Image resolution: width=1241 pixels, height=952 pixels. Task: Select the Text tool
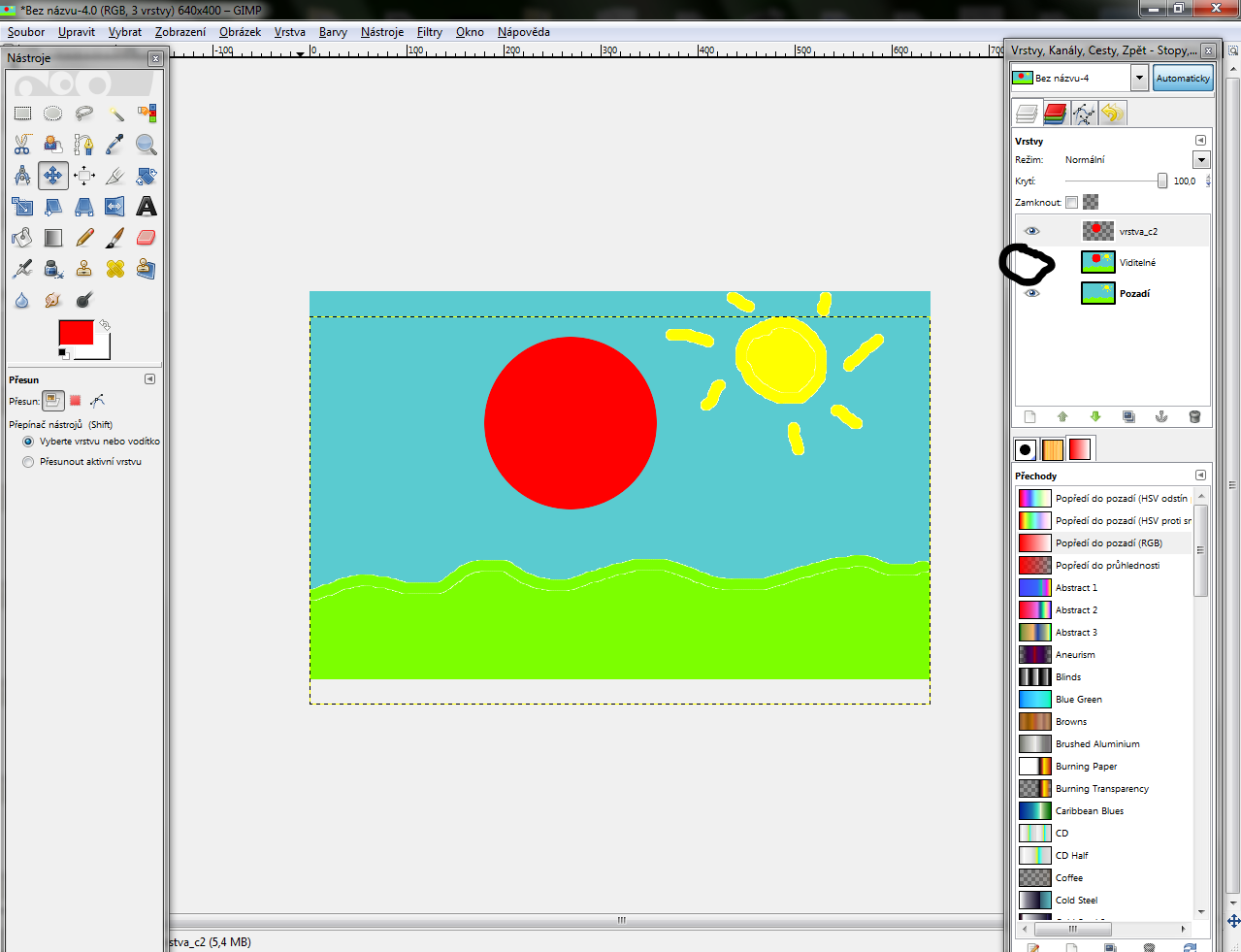point(147,207)
